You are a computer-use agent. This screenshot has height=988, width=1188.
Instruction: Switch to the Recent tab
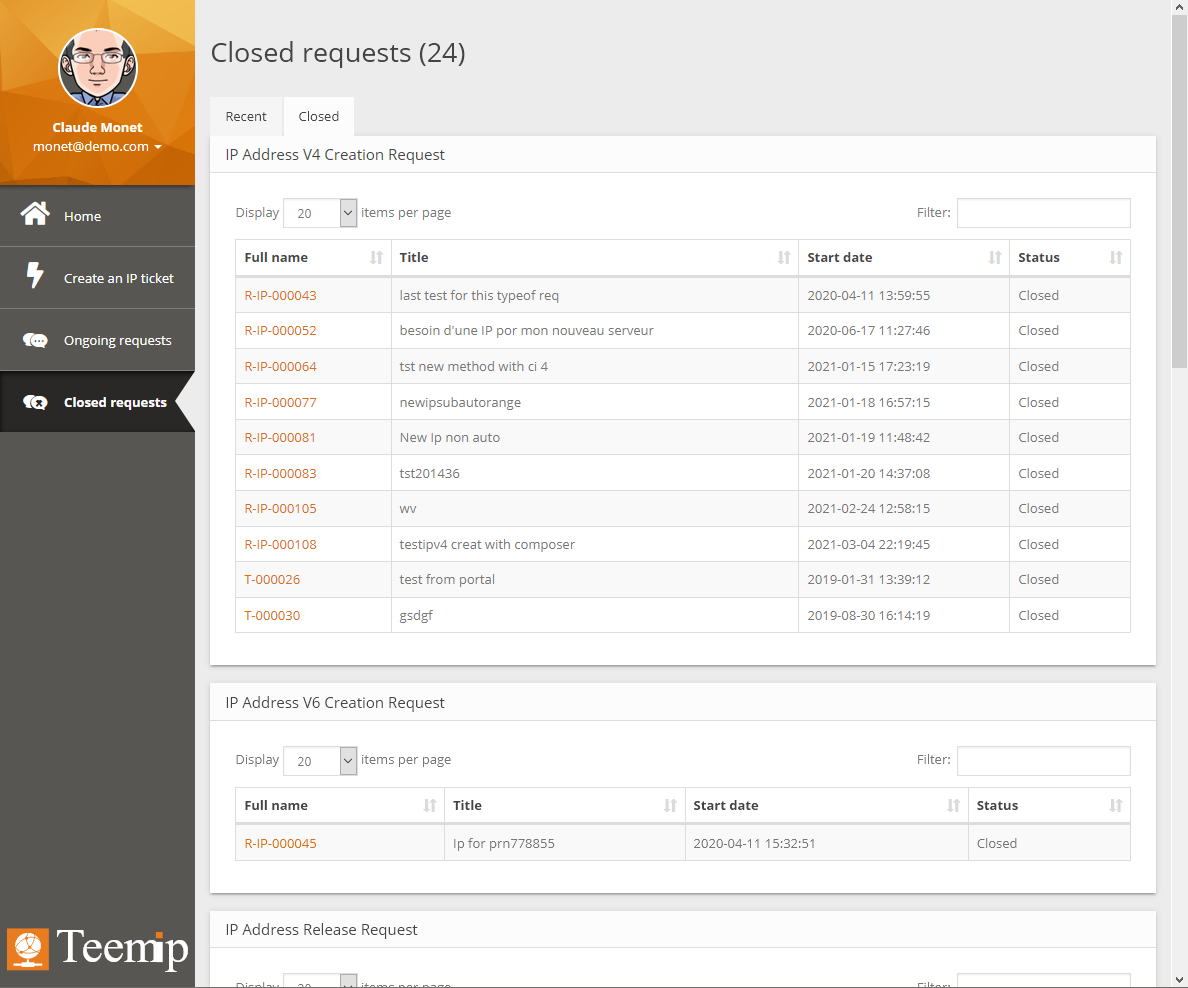click(246, 117)
